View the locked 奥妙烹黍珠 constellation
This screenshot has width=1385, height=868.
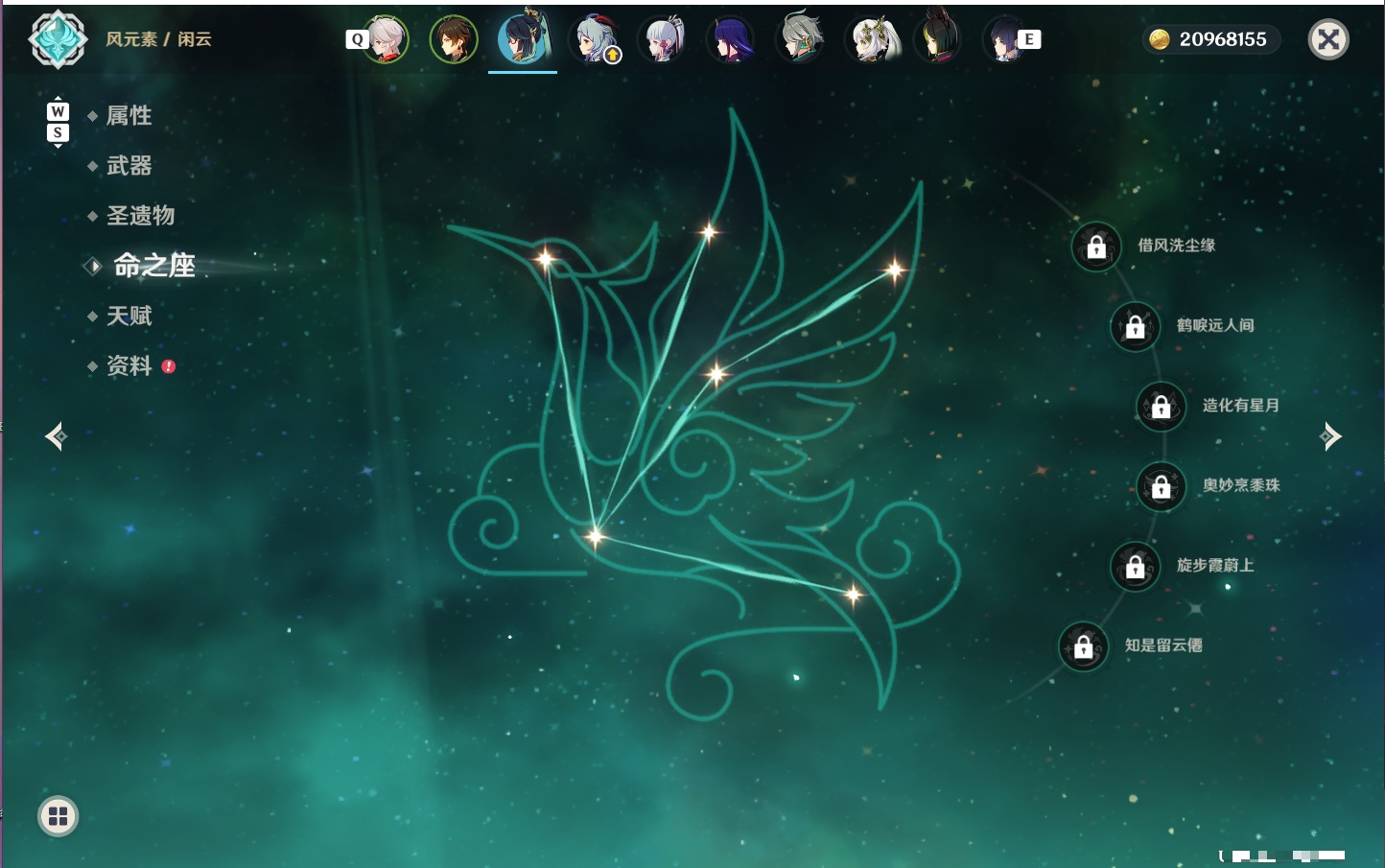pyautogui.click(x=1161, y=486)
